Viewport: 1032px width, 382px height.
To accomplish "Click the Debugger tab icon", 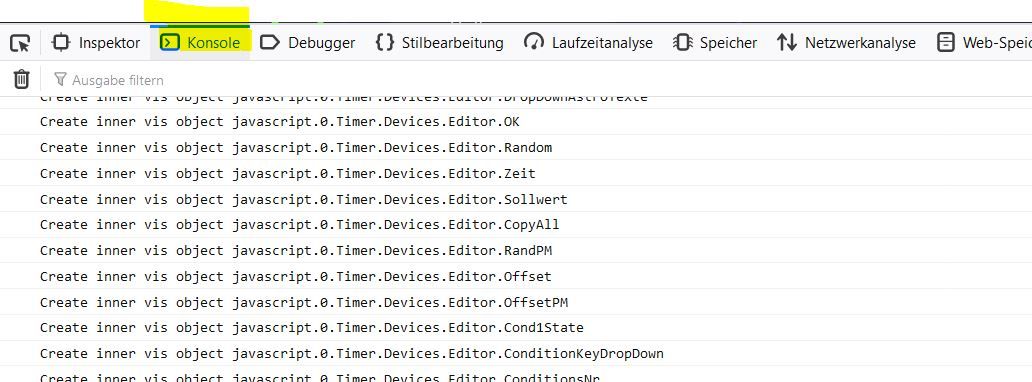I will point(270,43).
